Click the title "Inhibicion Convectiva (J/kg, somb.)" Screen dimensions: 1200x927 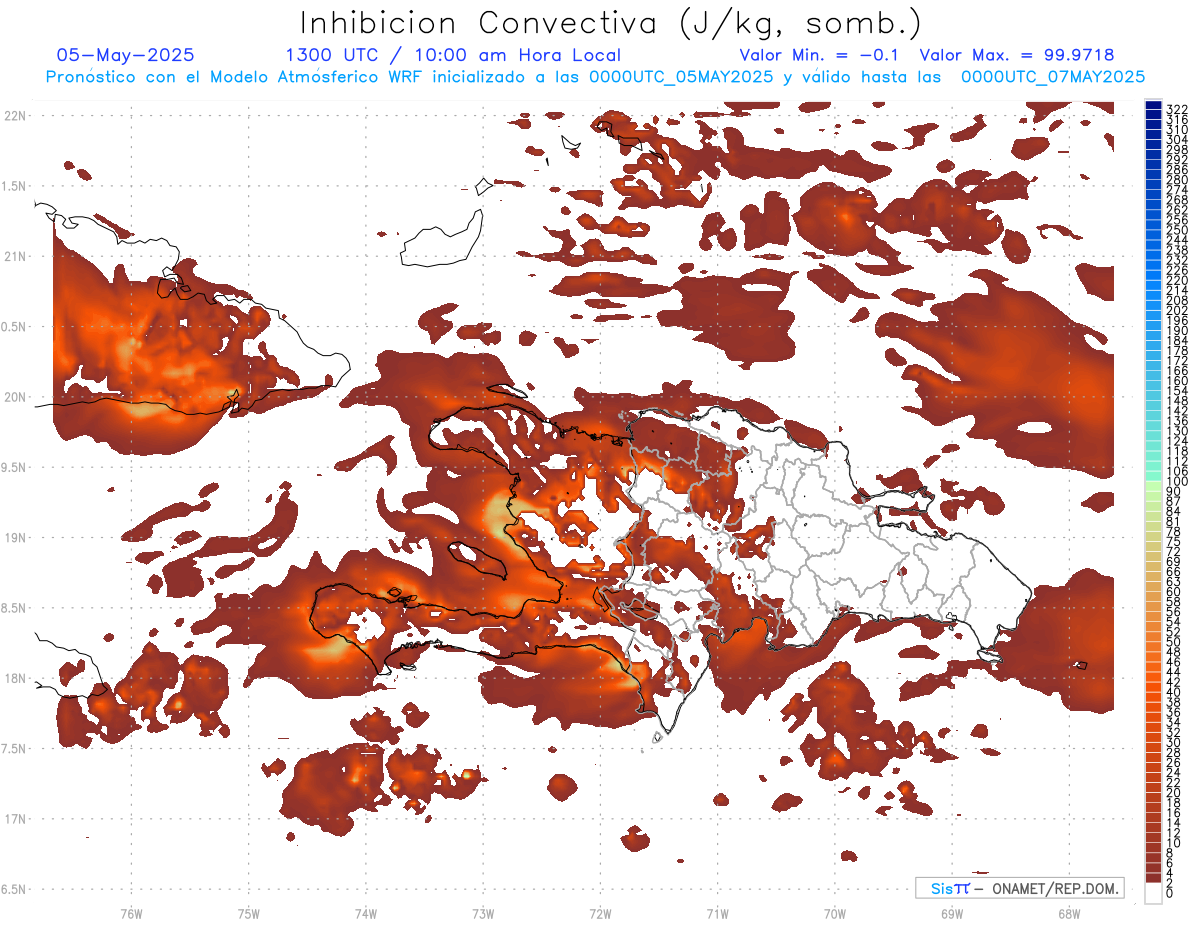(611, 24)
